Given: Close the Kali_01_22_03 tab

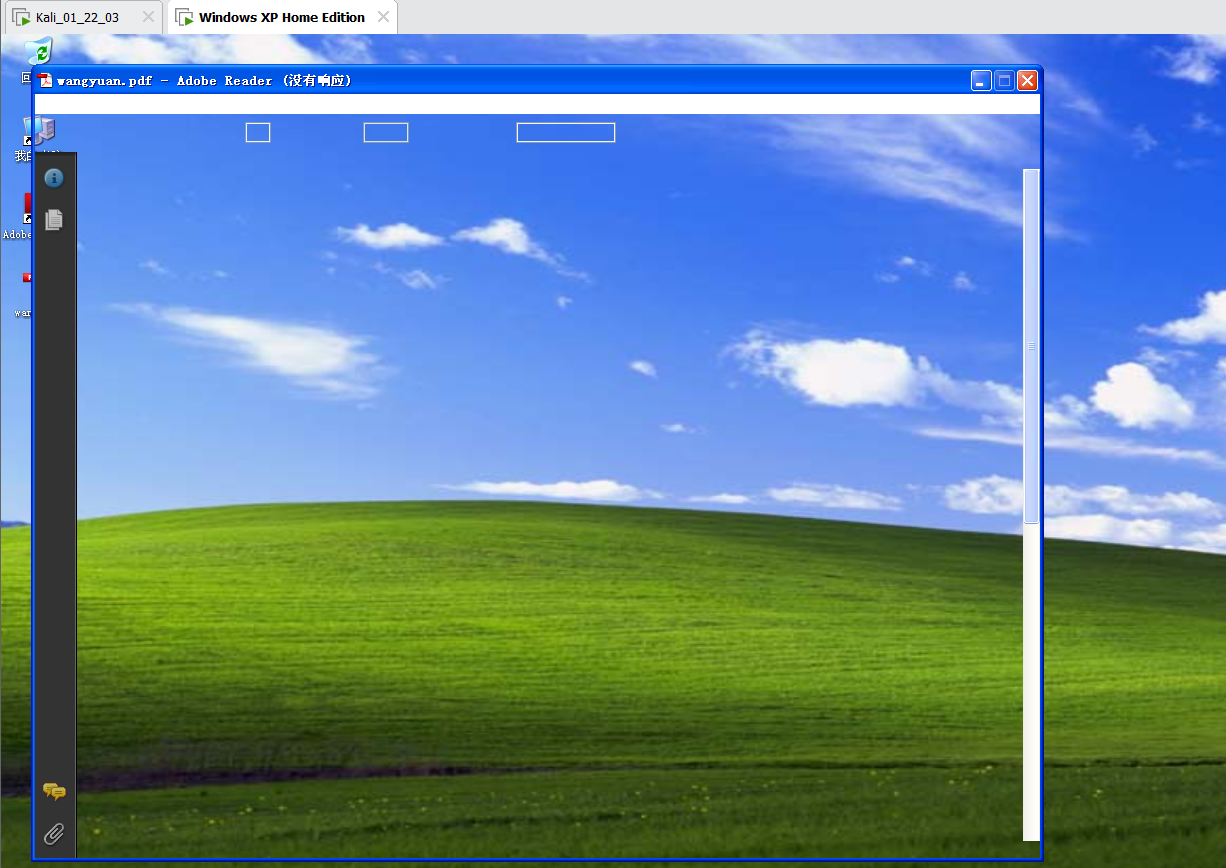Looking at the screenshot, I should 148,17.
